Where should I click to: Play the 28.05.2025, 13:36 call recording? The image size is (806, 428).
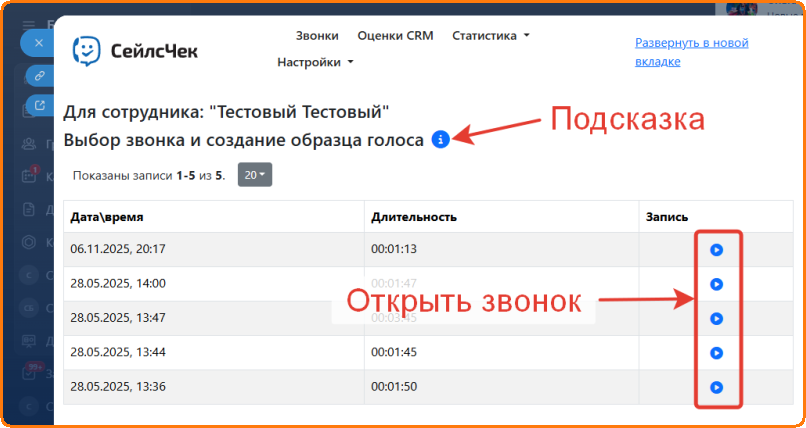coord(716,387)
